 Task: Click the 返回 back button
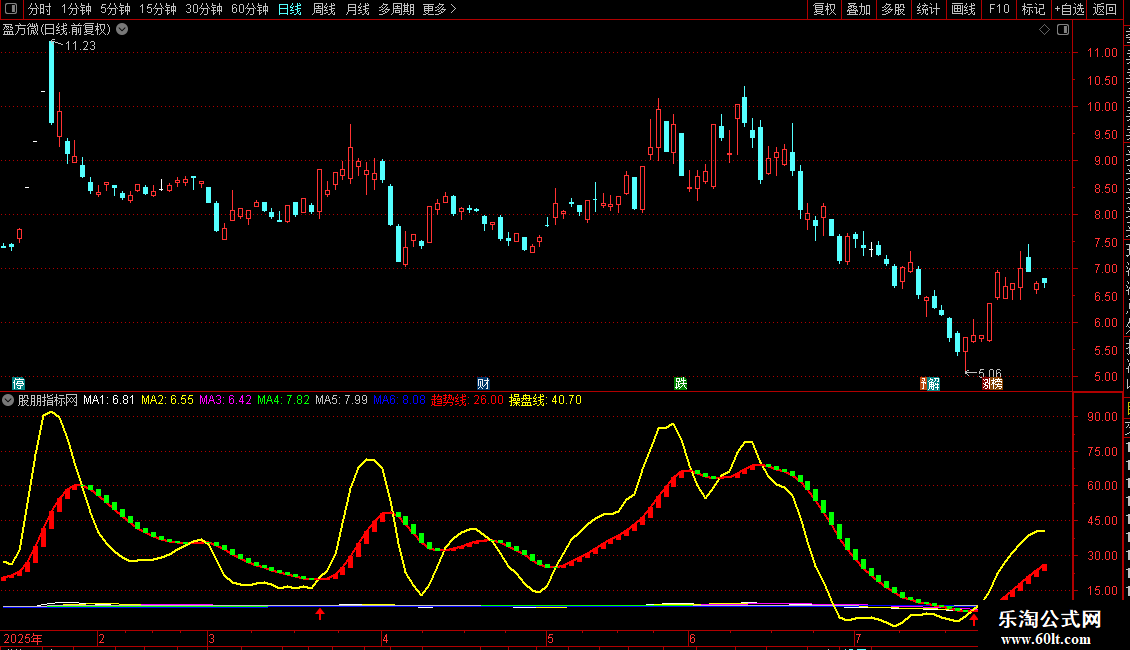pyautogui.click(x=1105, y=9)
